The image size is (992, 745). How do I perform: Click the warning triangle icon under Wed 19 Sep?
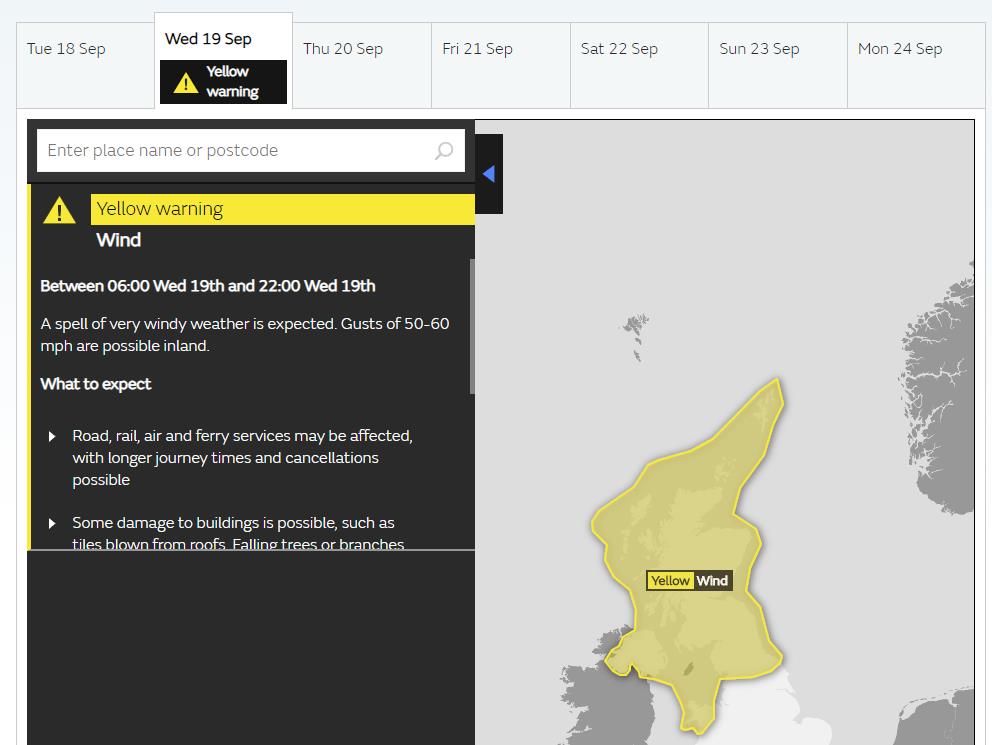[x=185, y=83]
